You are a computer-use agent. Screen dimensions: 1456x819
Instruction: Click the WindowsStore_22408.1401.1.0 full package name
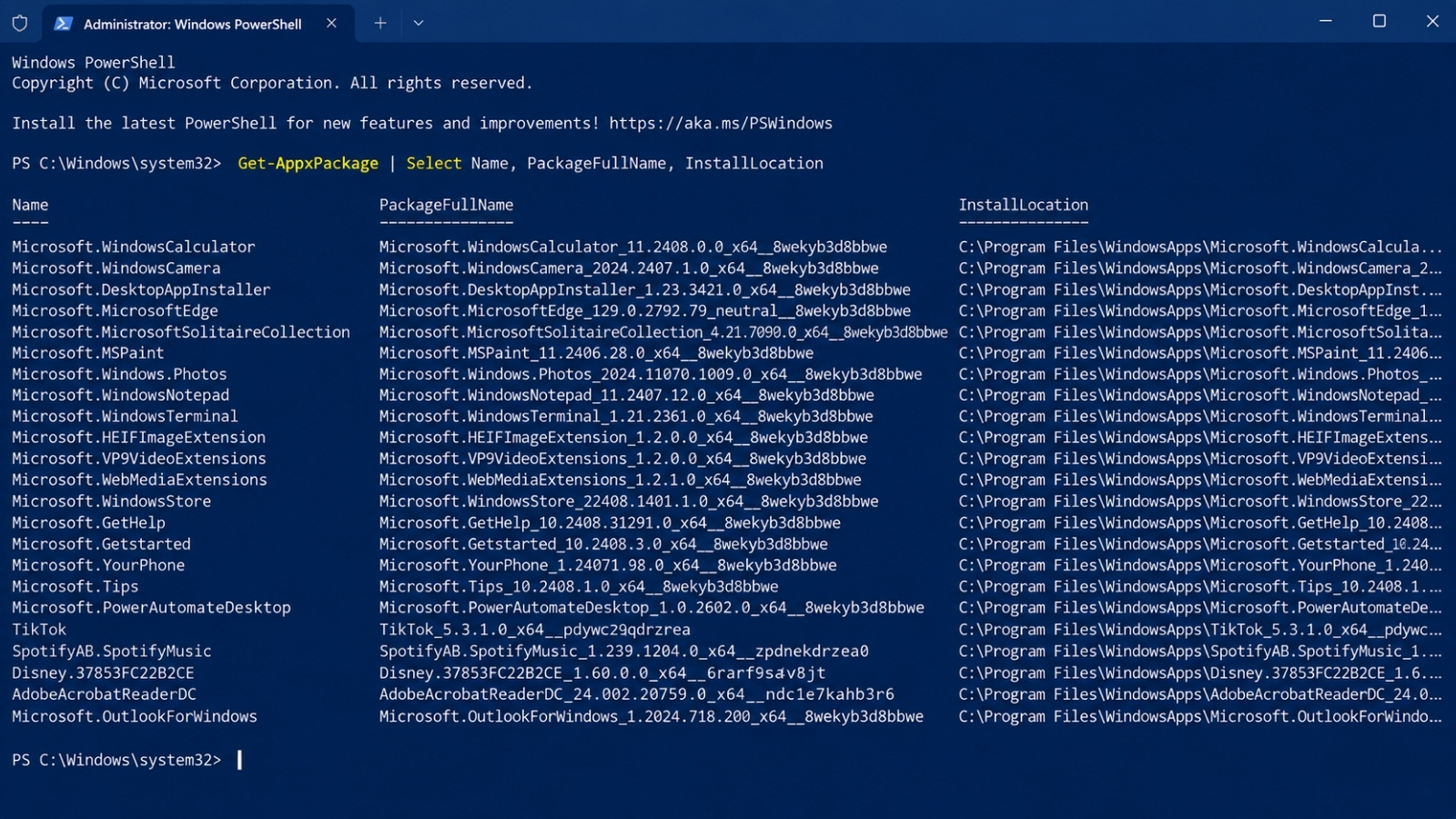(629, 501)
